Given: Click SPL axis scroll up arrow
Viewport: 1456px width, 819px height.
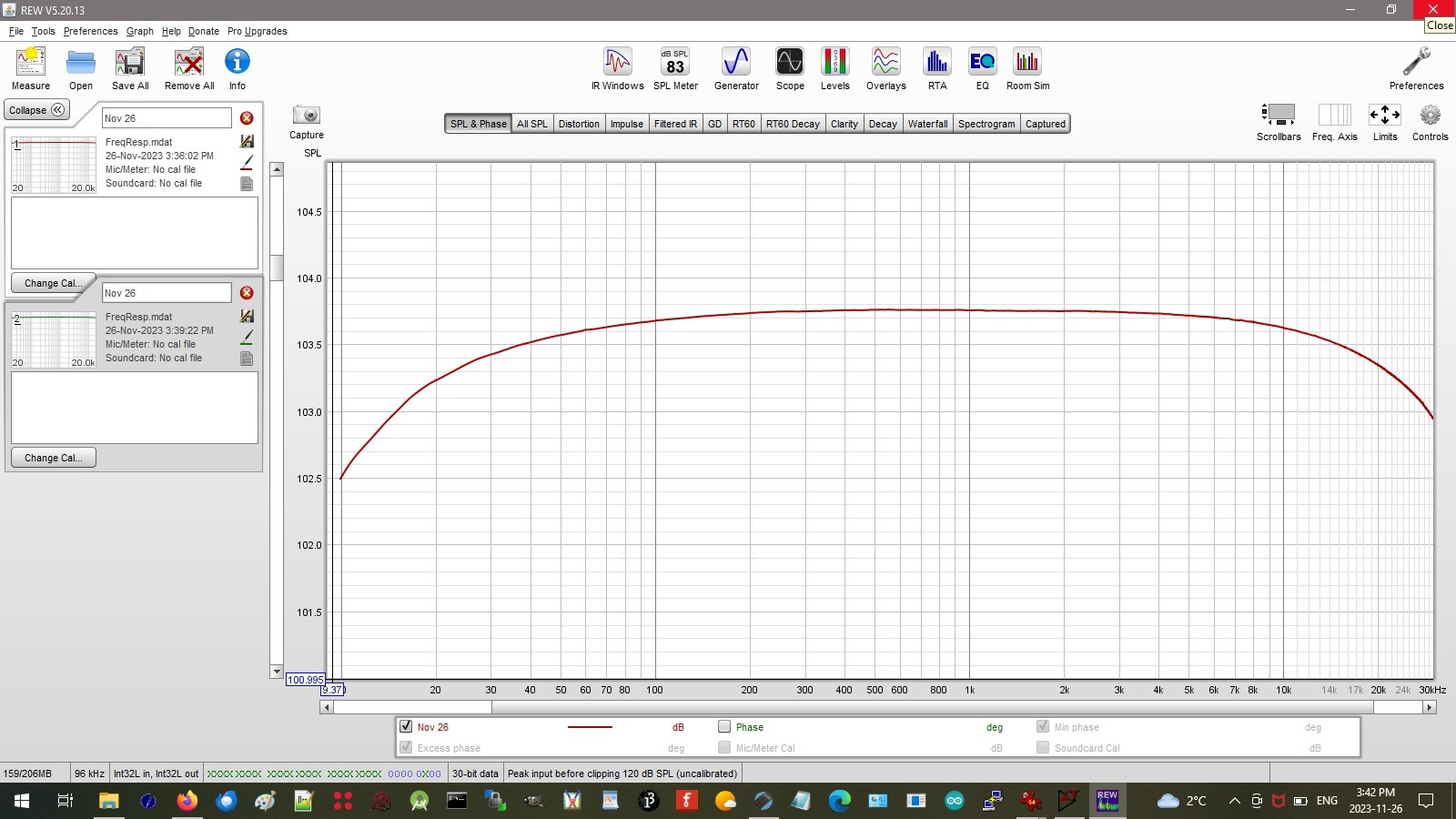Looking at the screenshot, I should (277, 170).
